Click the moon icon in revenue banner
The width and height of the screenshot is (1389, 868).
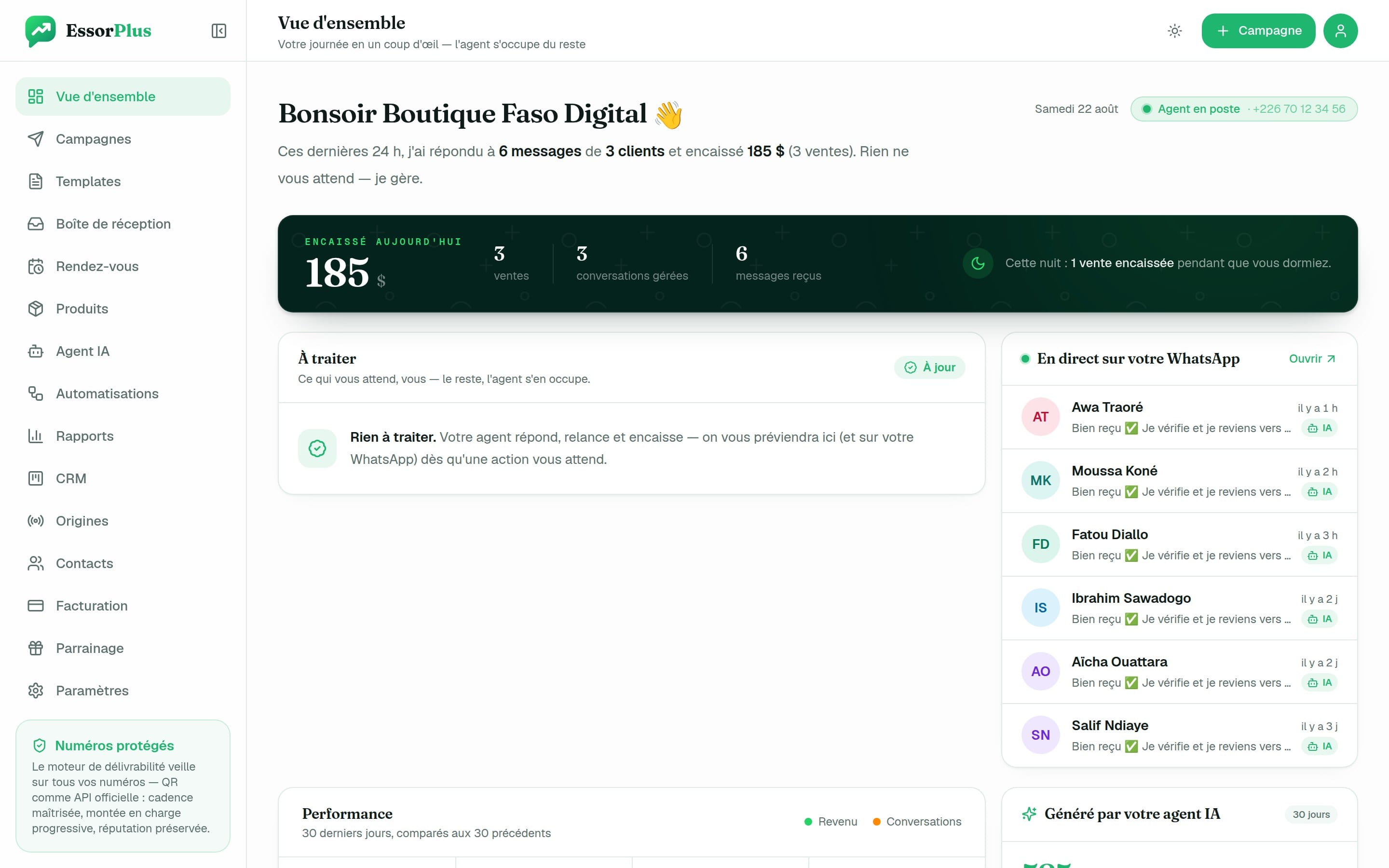click(x=978, y=263)
